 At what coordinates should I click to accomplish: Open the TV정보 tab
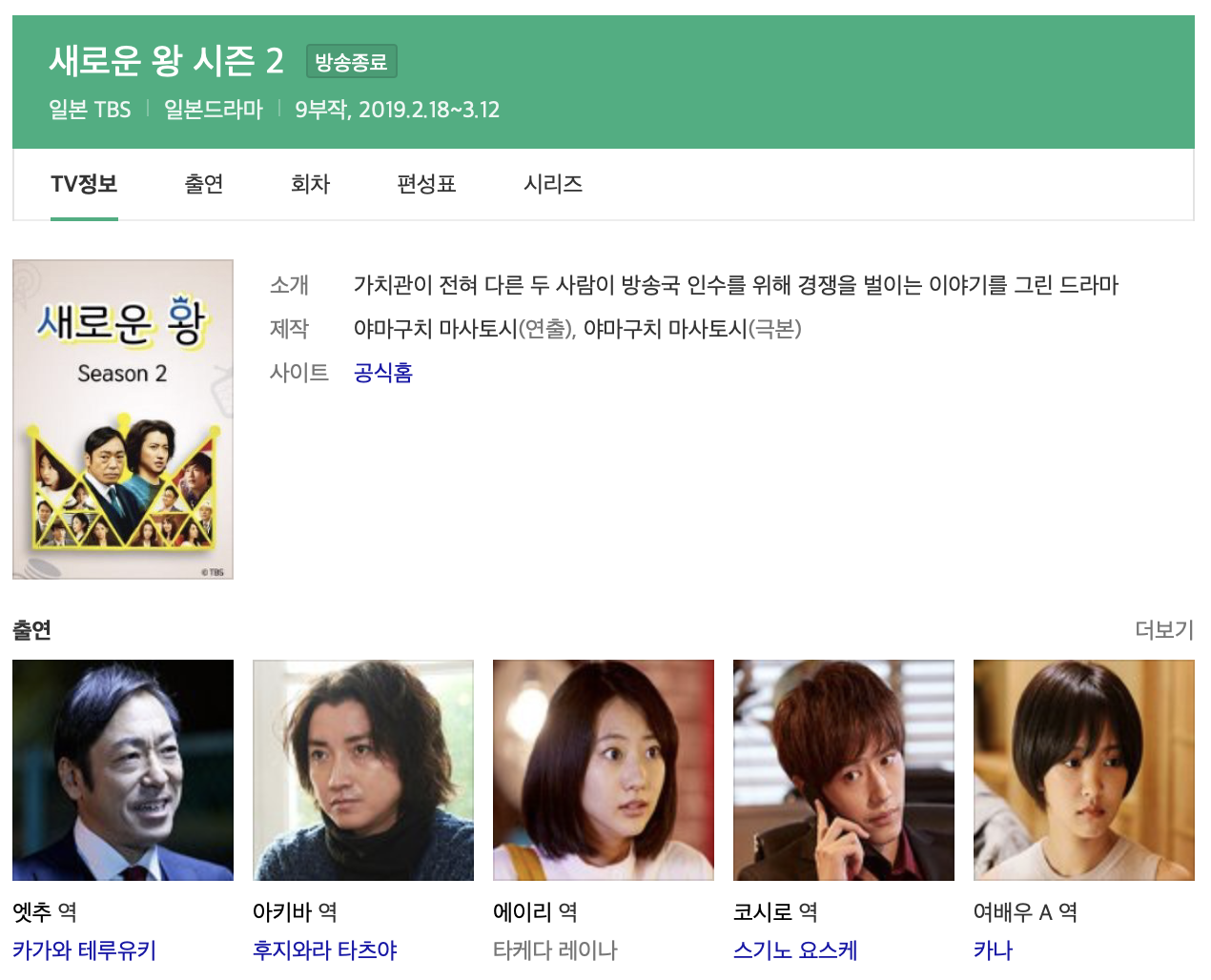click(84, 184)
